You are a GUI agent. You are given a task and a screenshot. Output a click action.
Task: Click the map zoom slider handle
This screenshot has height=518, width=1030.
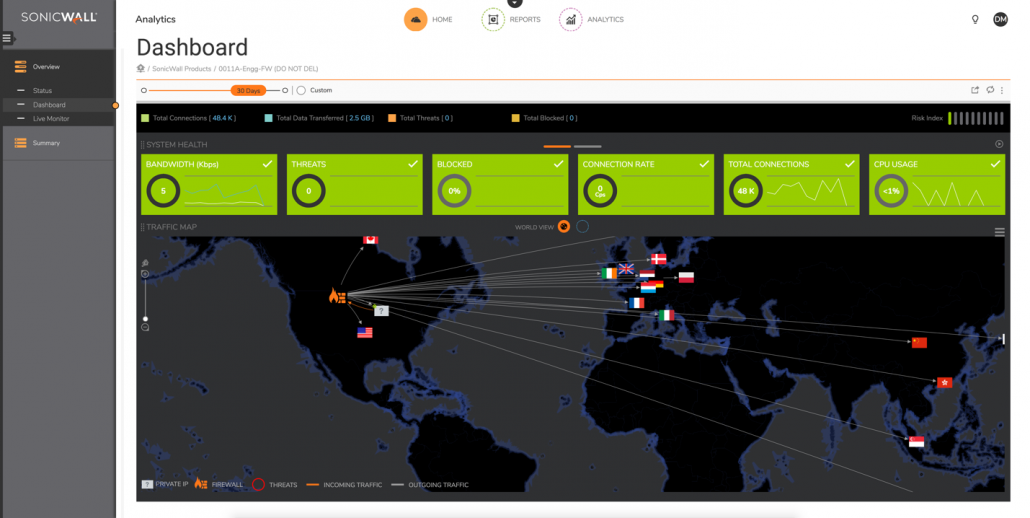click(x=145, y=318)
